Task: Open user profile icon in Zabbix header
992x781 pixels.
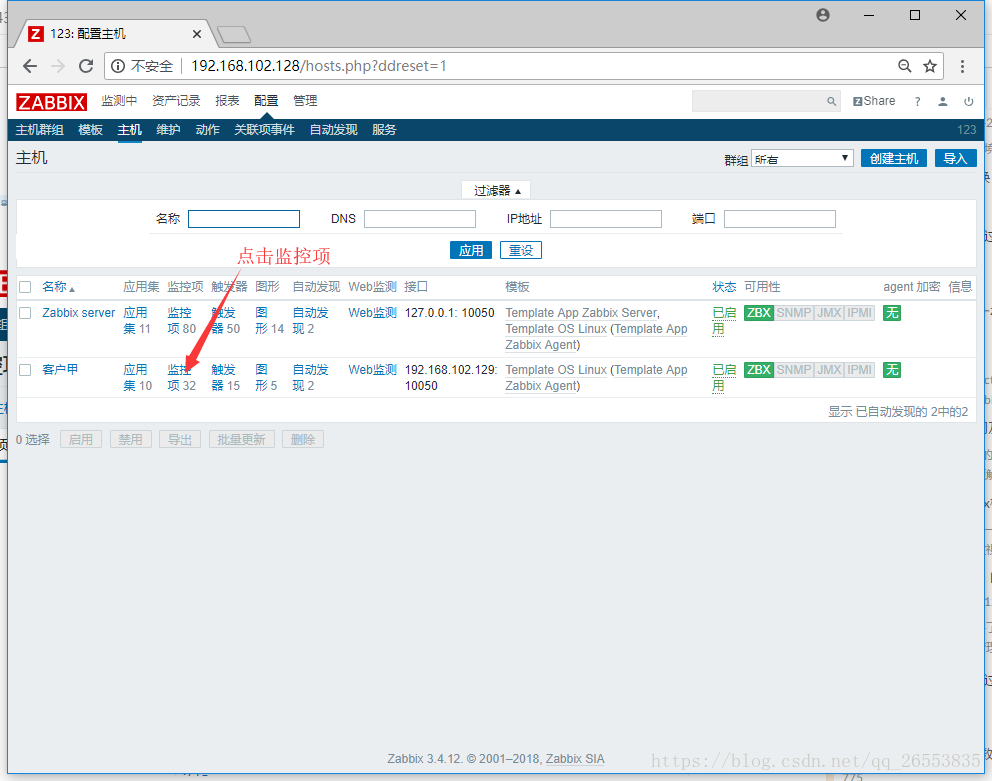Action: 943,101
